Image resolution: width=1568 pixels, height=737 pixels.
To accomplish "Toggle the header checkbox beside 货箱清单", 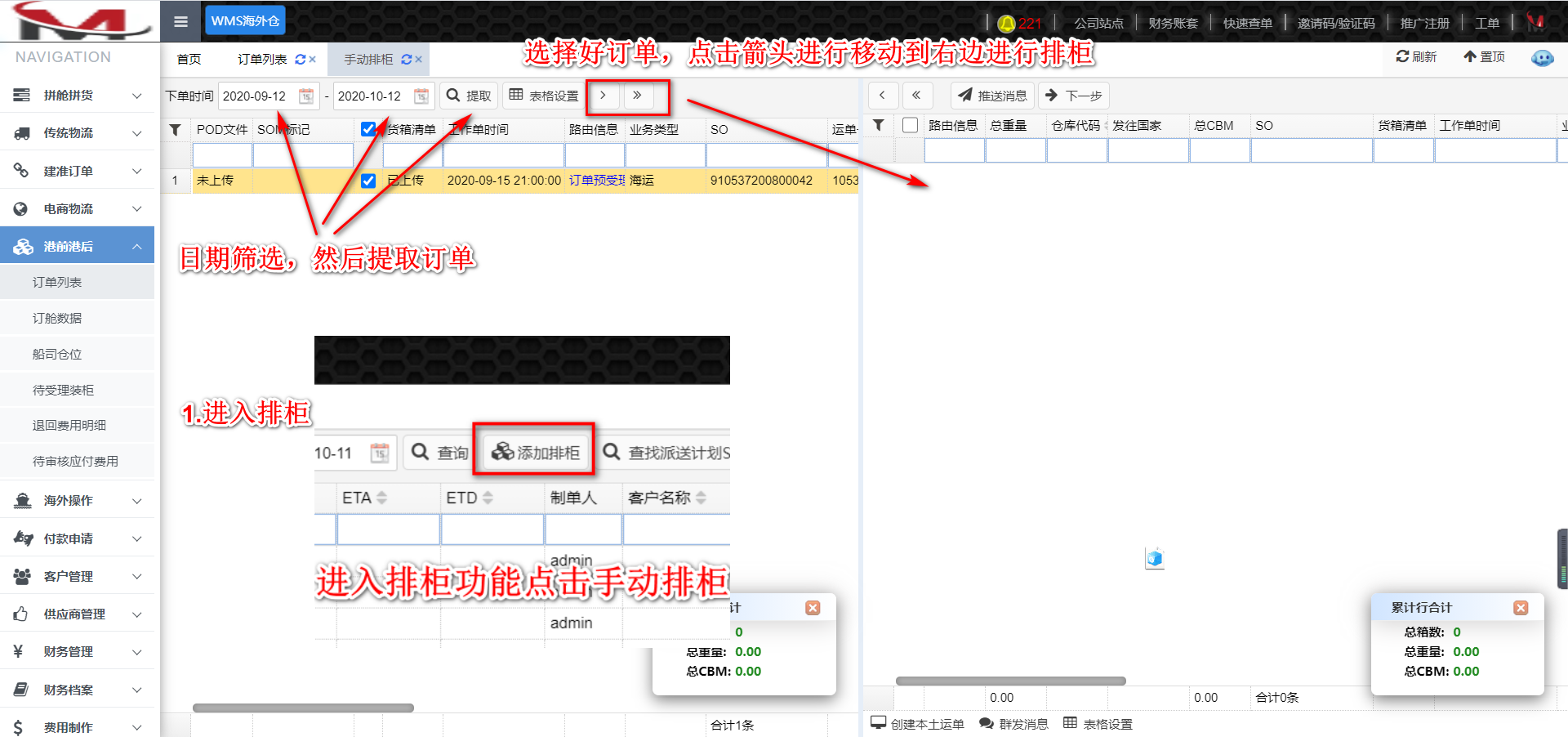I will 368,129.
